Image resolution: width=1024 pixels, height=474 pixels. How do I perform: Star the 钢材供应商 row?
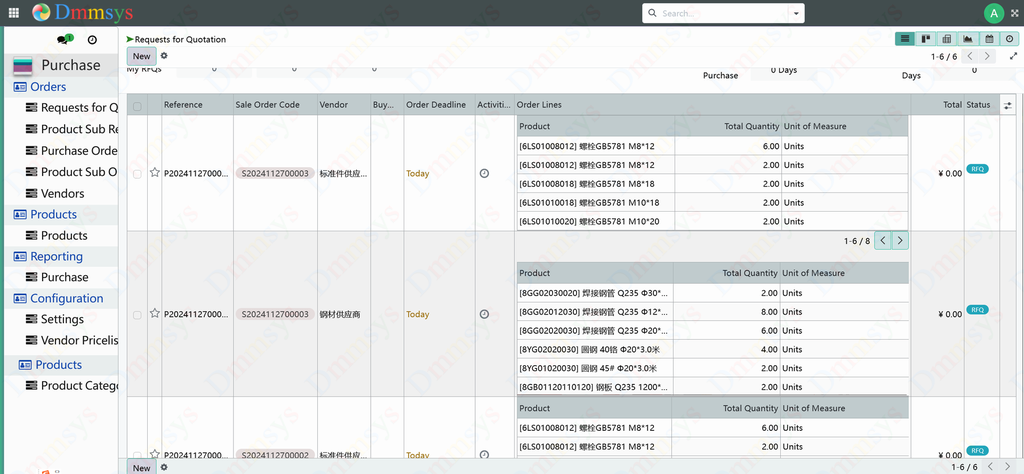(x=155, y=313)
